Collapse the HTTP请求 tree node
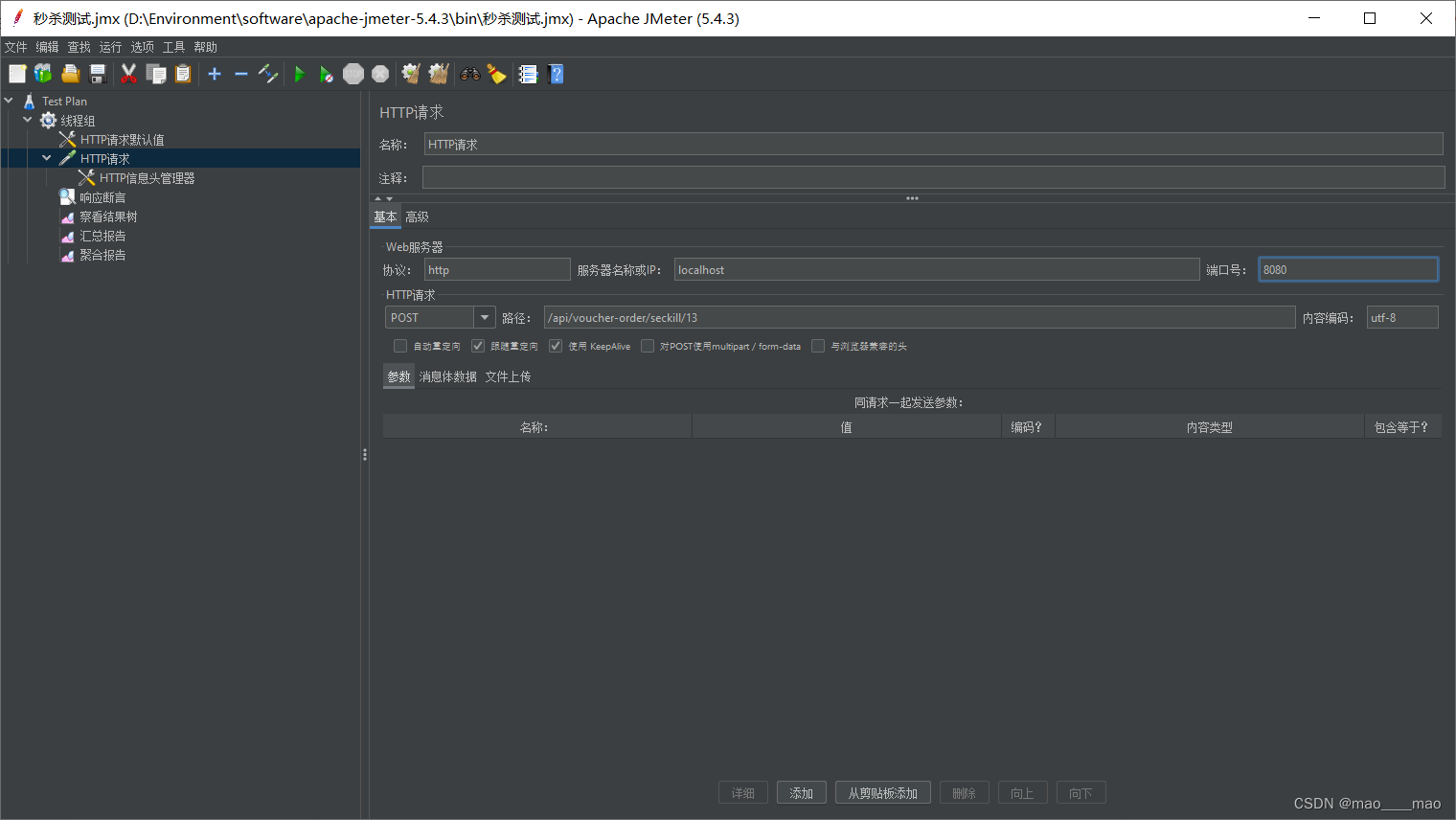The height and width of the screenshot is (820, 1456). 47,158
